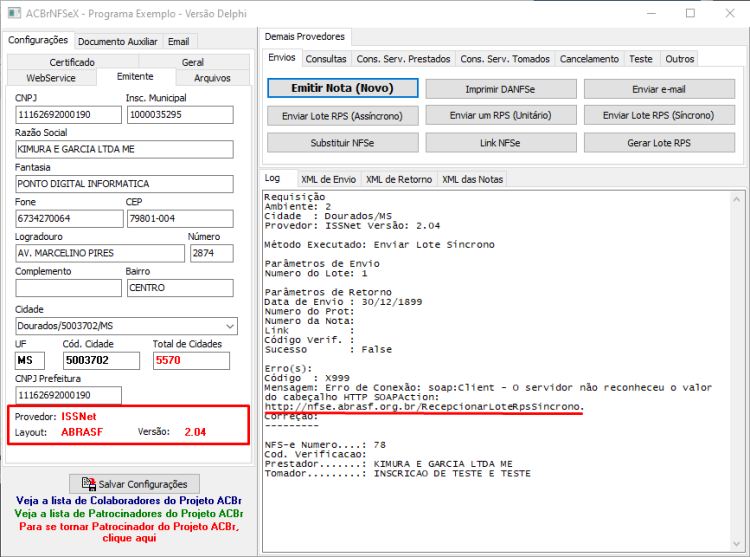The width and height of the screenshot is (750, 557).
Task: Click the Emitir Nota (Novo) button
Action: [x=342, y=88]
